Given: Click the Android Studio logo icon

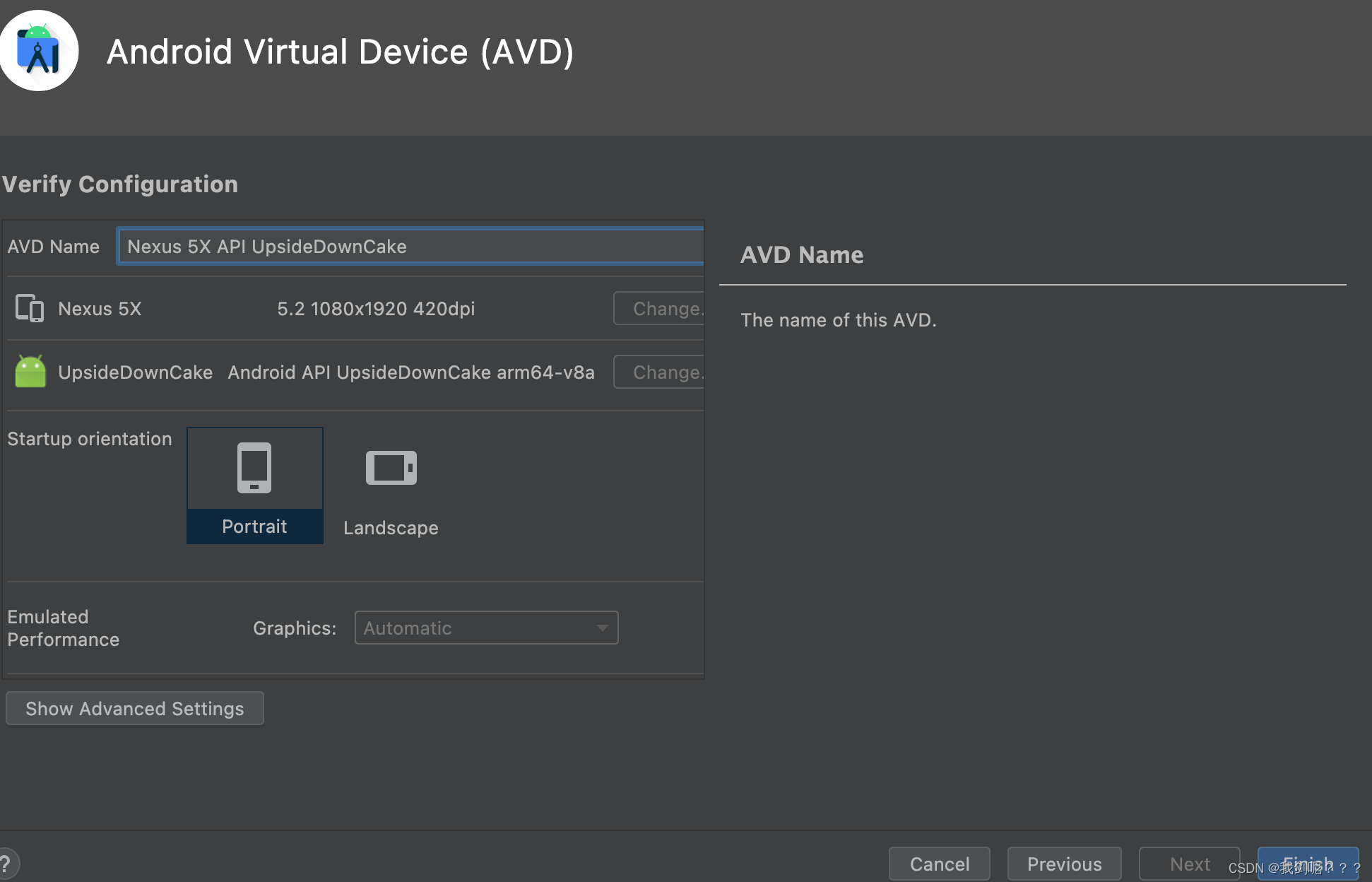Looking at the screenshot, I should click(38, 51).
